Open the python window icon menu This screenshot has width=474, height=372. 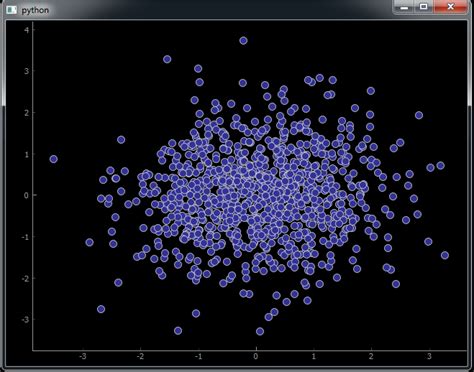[x=11, y=10]
